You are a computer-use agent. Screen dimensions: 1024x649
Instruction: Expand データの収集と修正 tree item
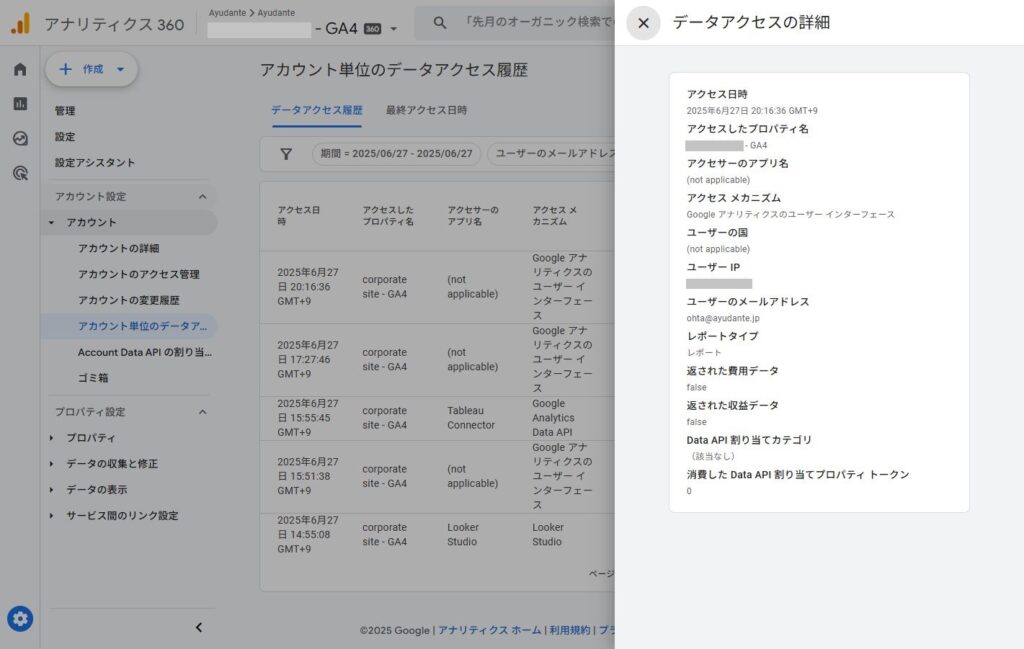tap(52, 464)
